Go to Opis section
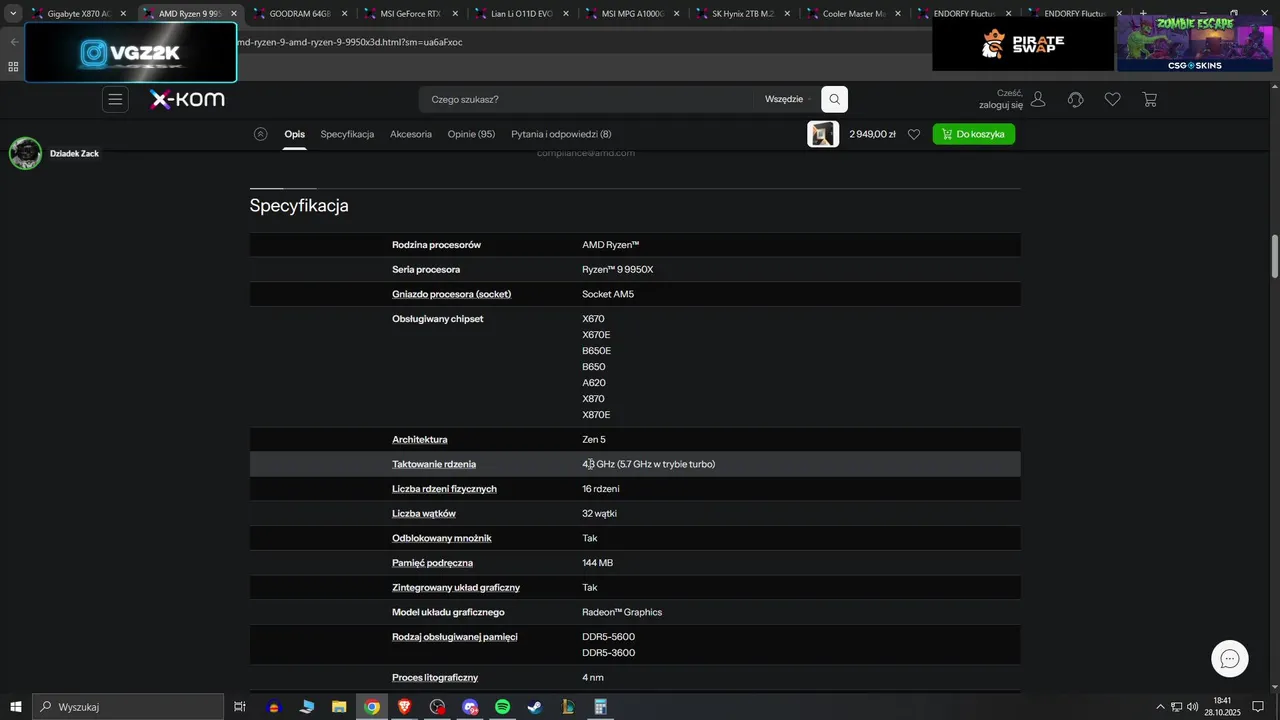 pyautogui.click(x=294, y=134)
